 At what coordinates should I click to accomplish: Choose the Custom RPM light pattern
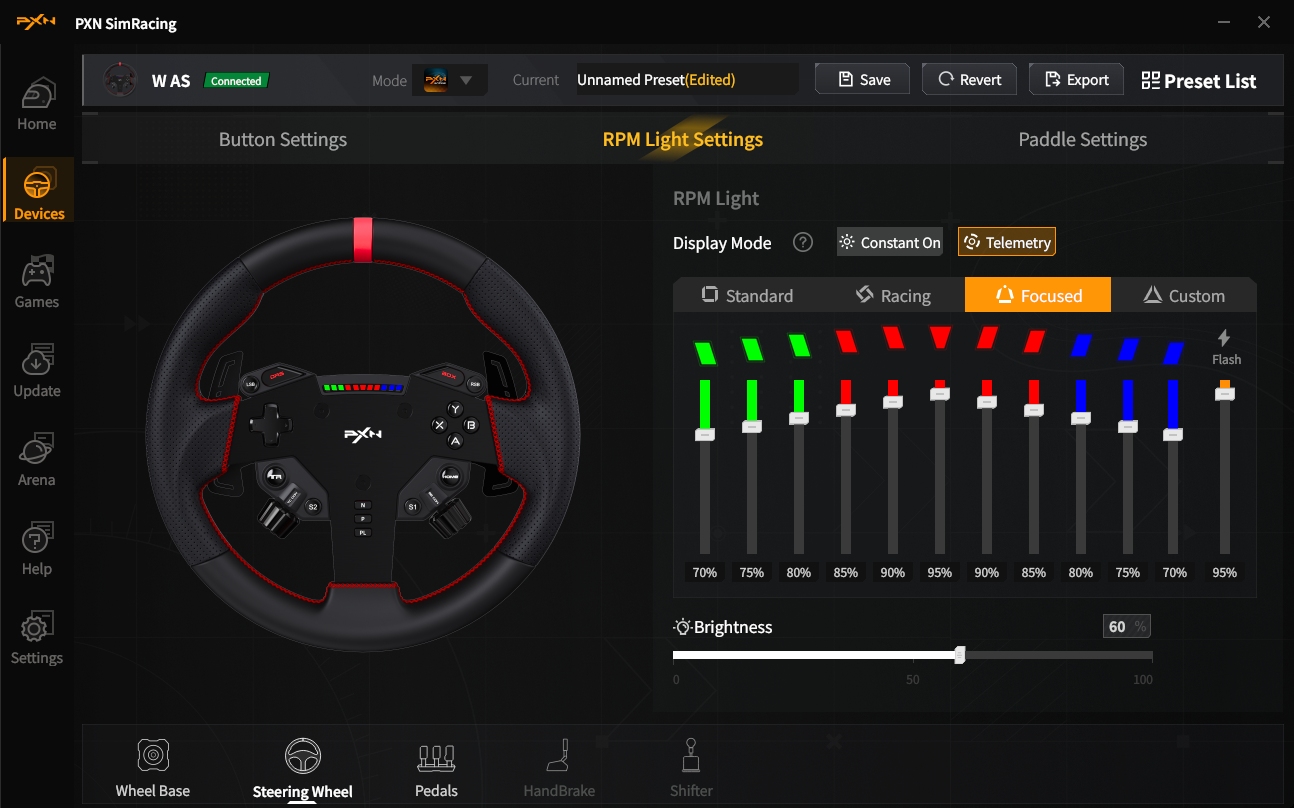pyautogui.click(x=1183, y=295)
